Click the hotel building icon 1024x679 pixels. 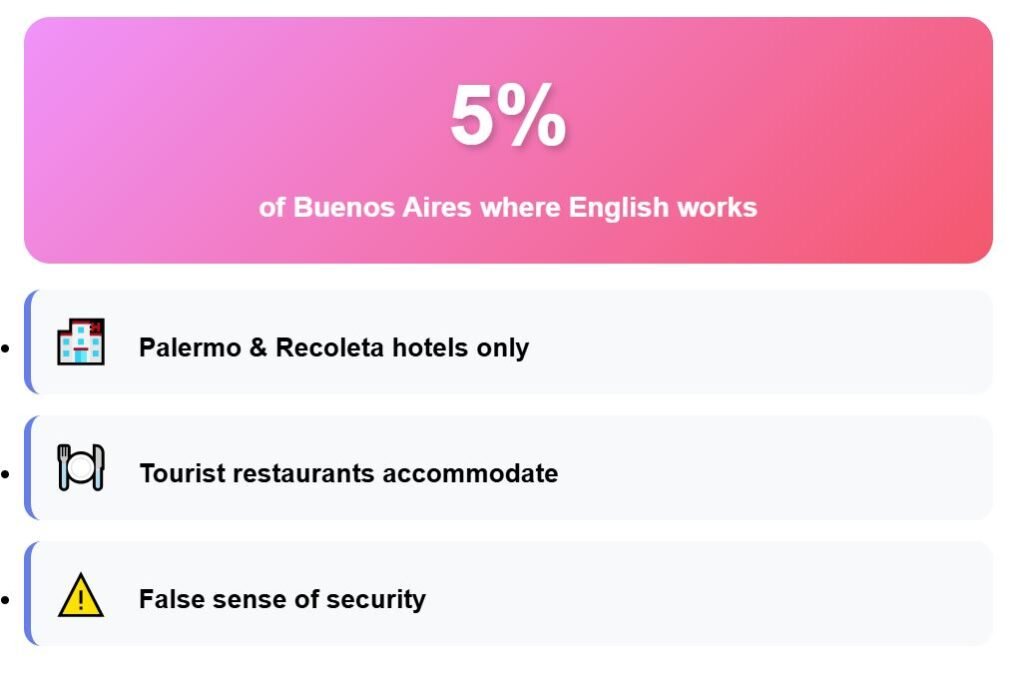coord(81,342)
